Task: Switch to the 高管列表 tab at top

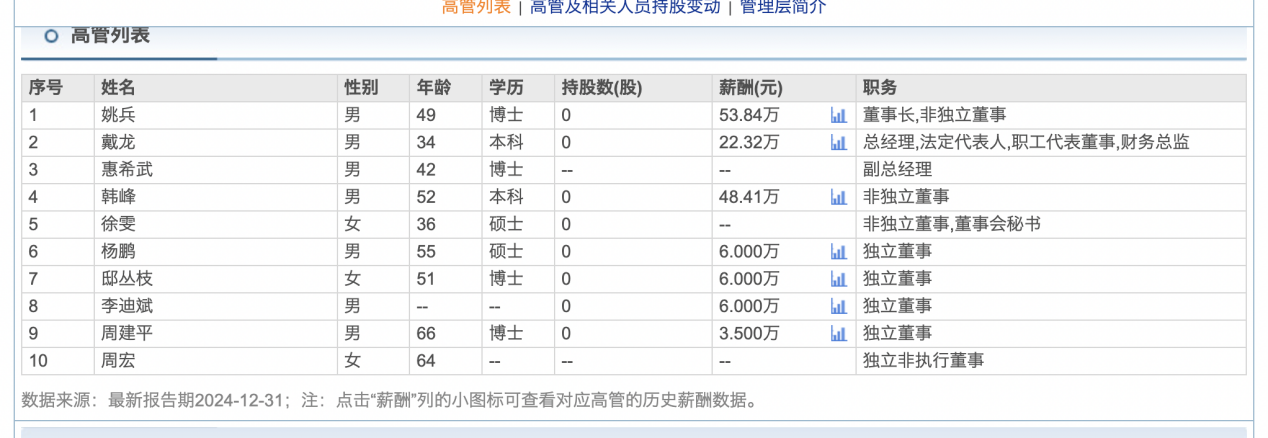Action: coord(476,7)
